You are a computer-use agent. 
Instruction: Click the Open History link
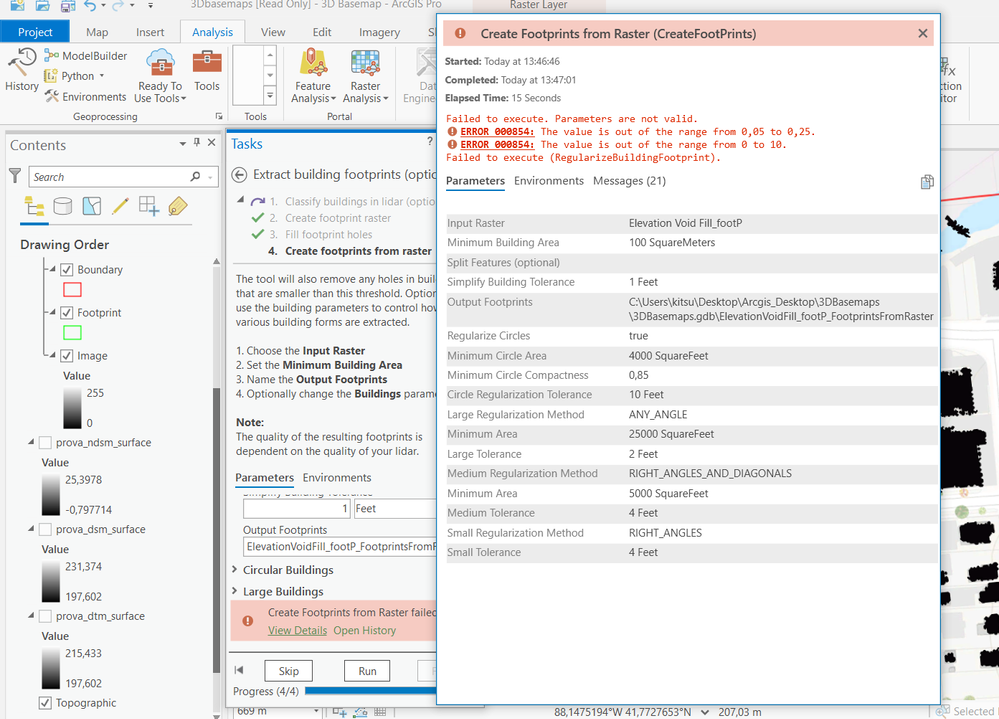point(364,630)
